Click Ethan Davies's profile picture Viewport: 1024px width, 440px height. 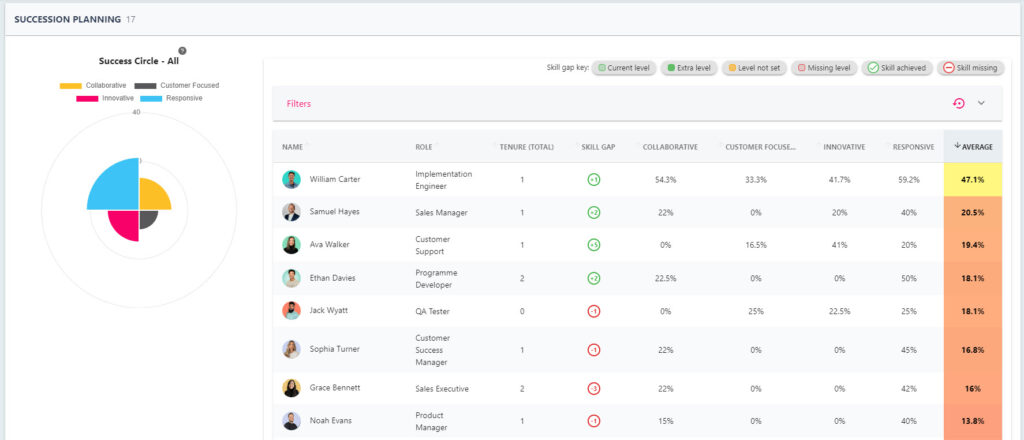tap(291, 278)
